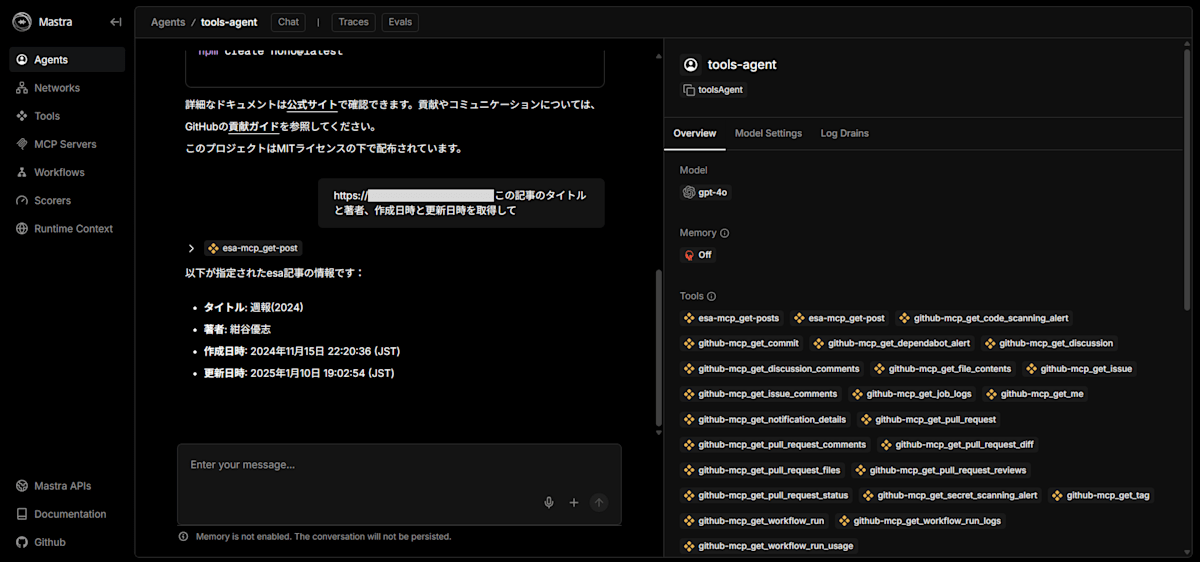Open github-mcp_get_pull_request_files tool
The height and width of the screenshot is (562, 1200).
[x=763, y=470]
